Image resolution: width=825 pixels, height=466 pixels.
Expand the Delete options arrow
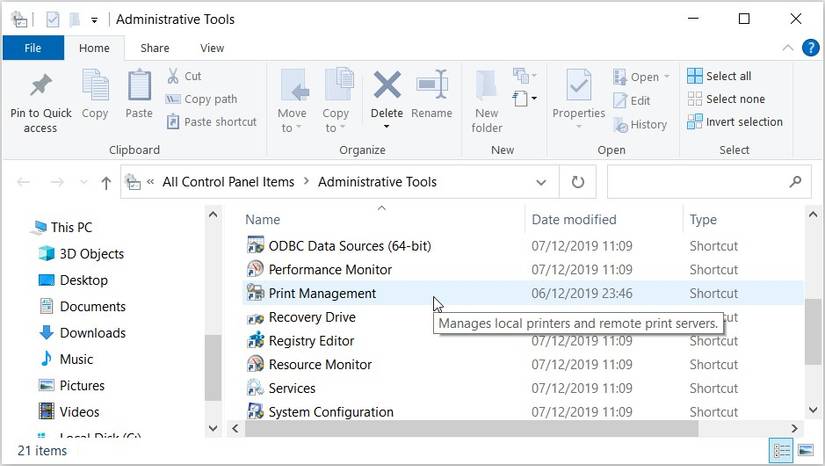point(386,126)
